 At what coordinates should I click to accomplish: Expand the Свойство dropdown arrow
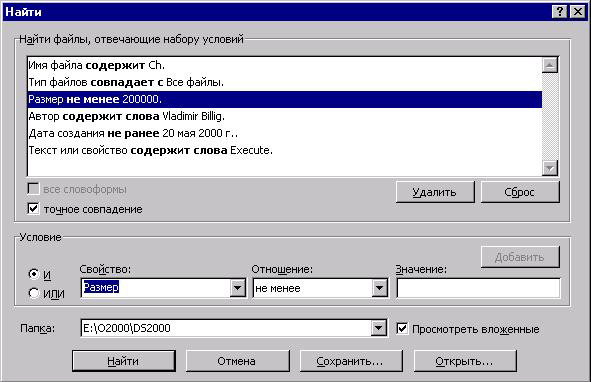[x=237, y=288]
